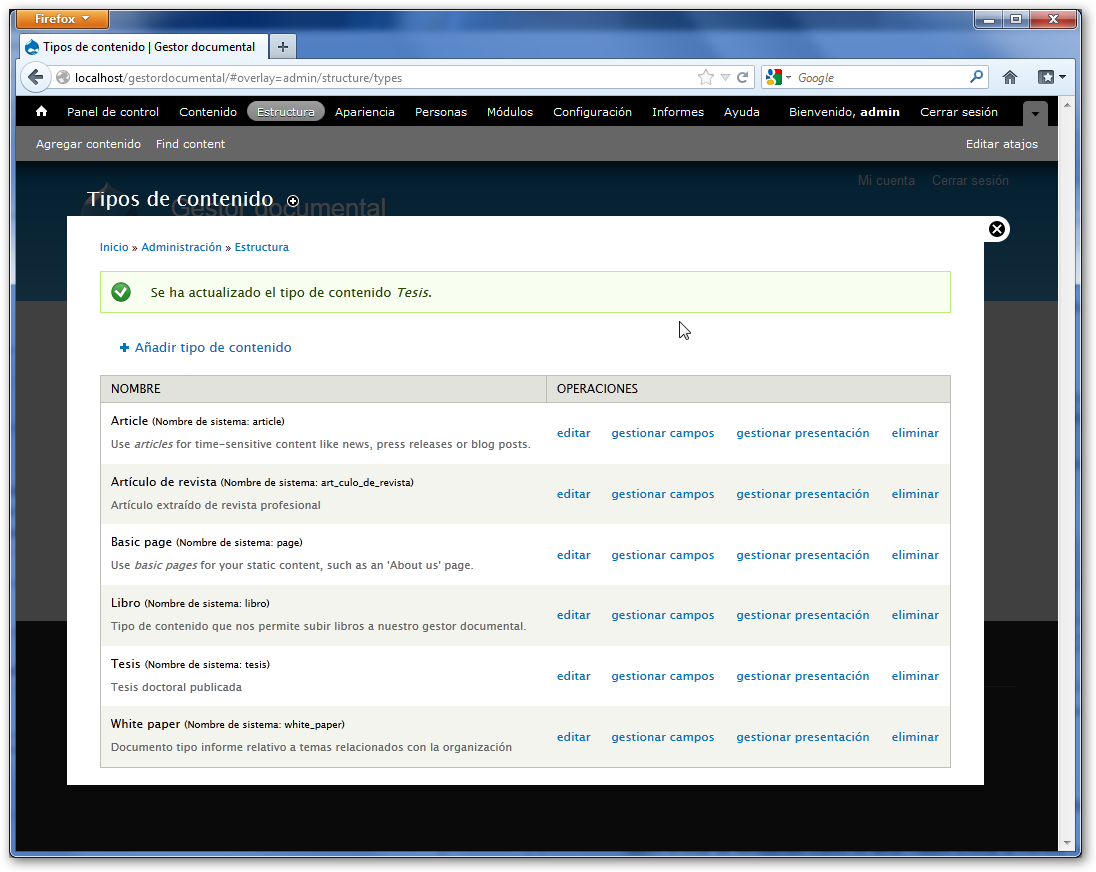The height and width of the screenshot is (872, 1096).
Task: Close the overlay with the X icon
Action: (x=996, y=230)
